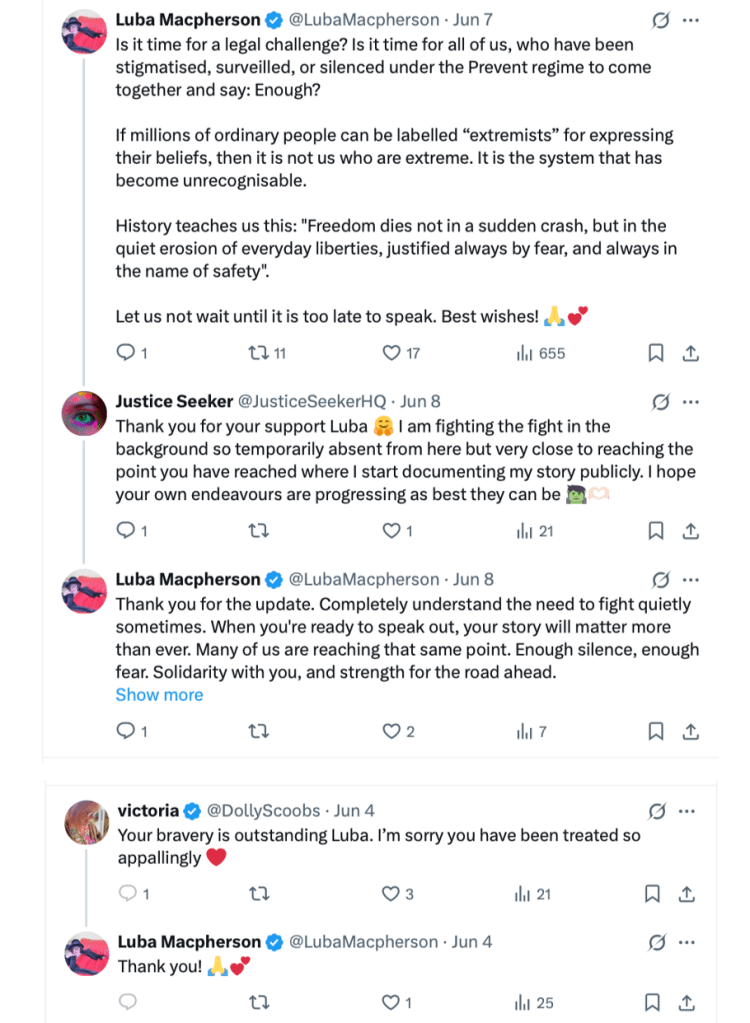Expand 'Show more' on Luba's reply
The height and width of the screenshot is (1023, 750).
point(159,695)
